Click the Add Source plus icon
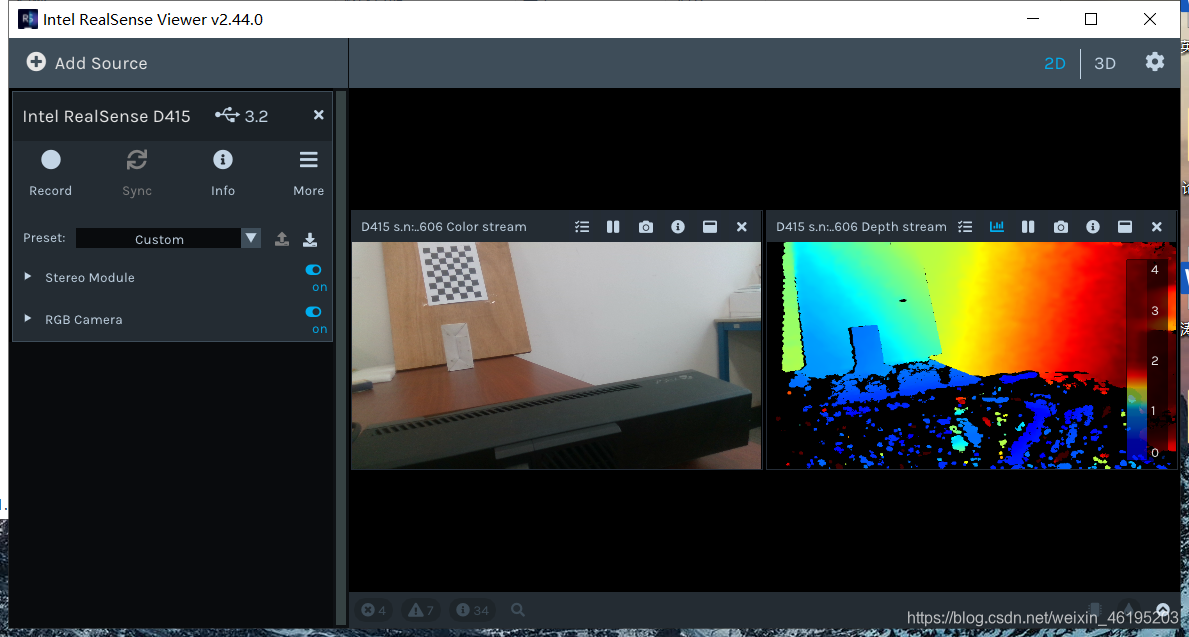 pyautogui.click(x=36, y=62)
